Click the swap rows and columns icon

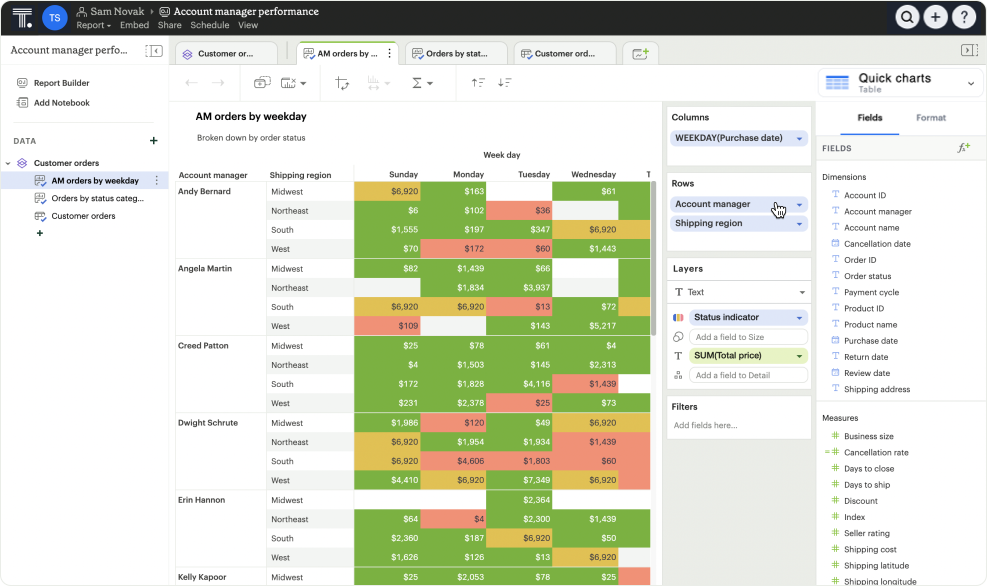pos(342,83)
